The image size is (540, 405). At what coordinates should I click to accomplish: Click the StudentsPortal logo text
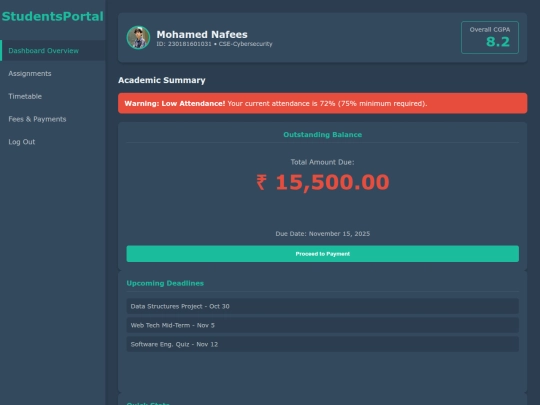[52, 16]
